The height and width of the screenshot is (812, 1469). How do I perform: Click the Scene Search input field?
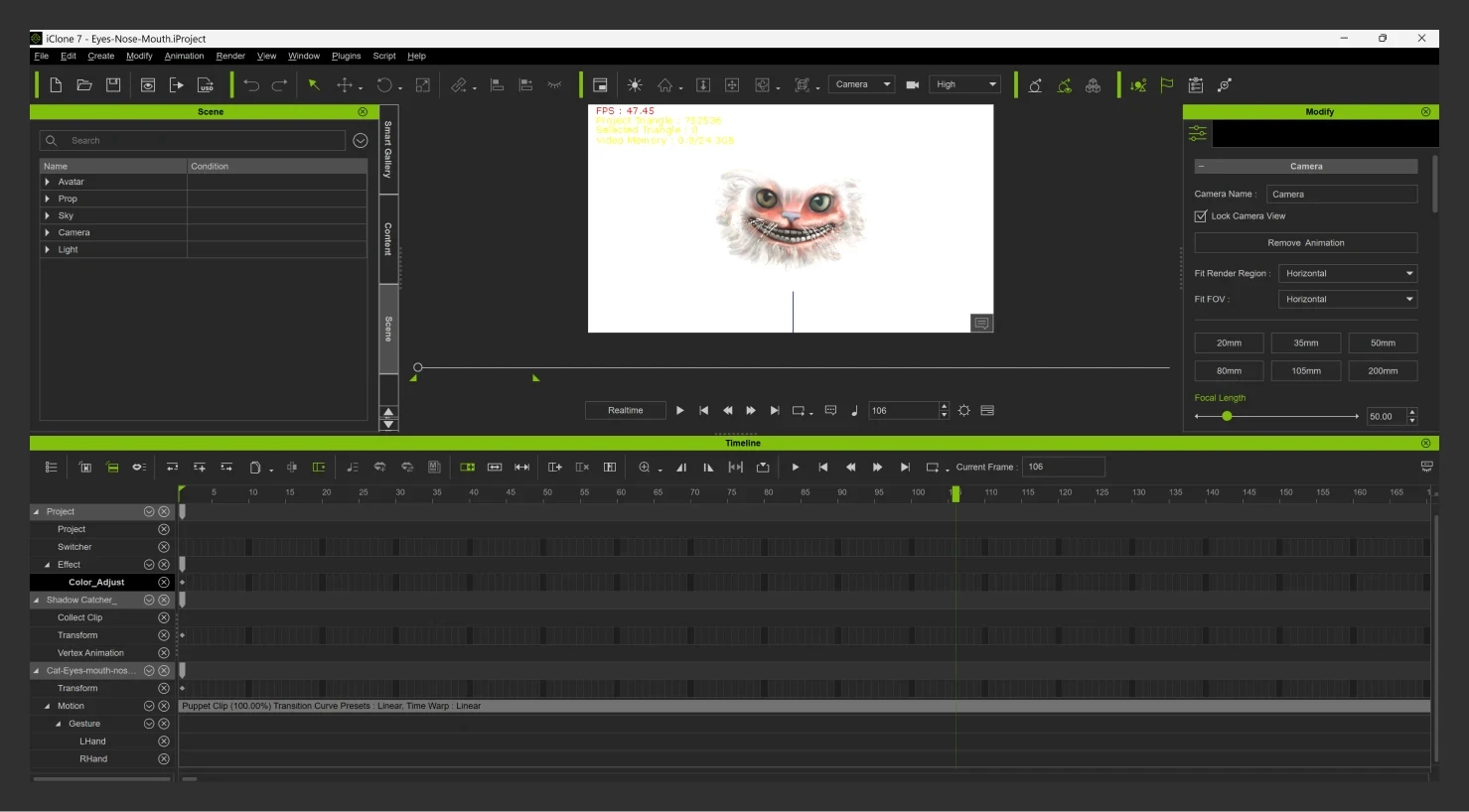pos(192,140)
